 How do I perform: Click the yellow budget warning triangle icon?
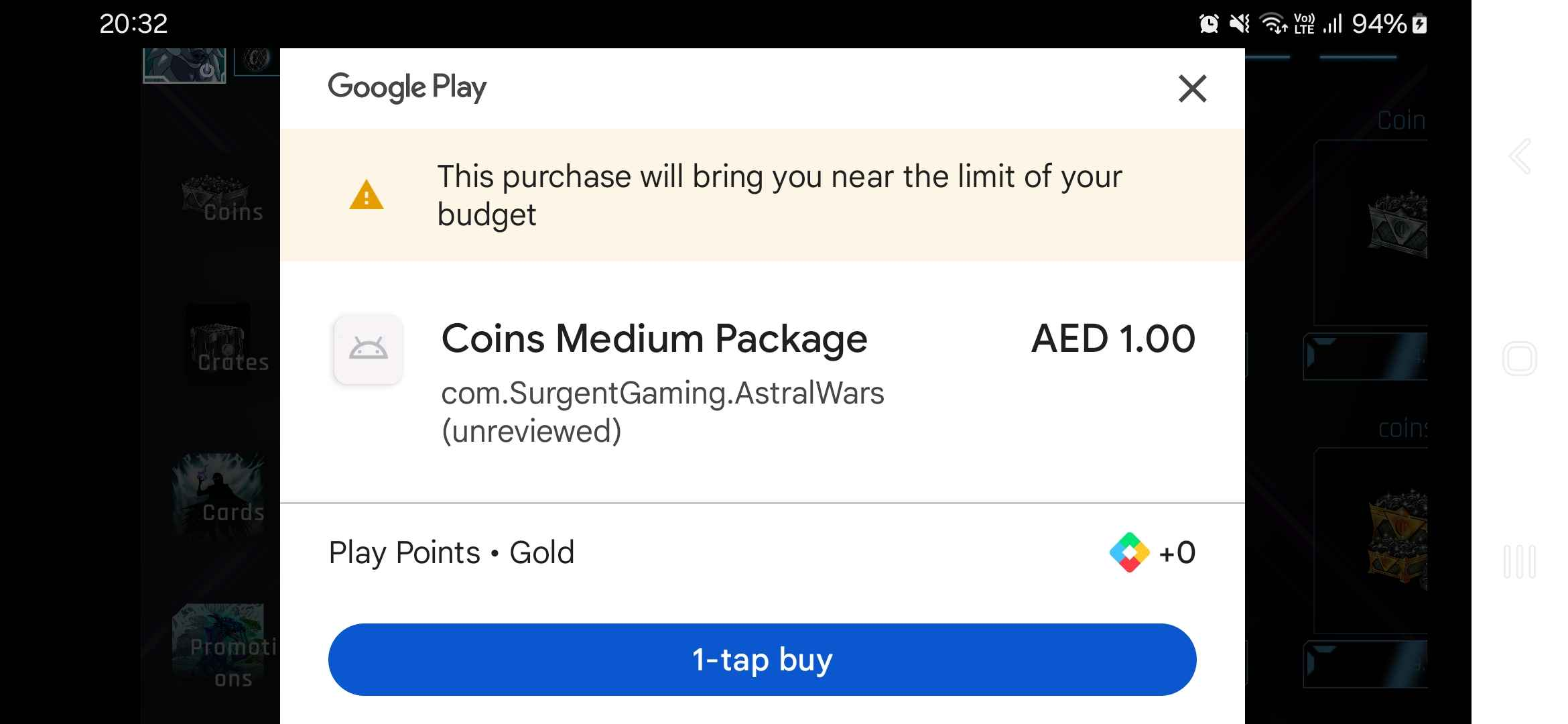[x=366, y=195]
